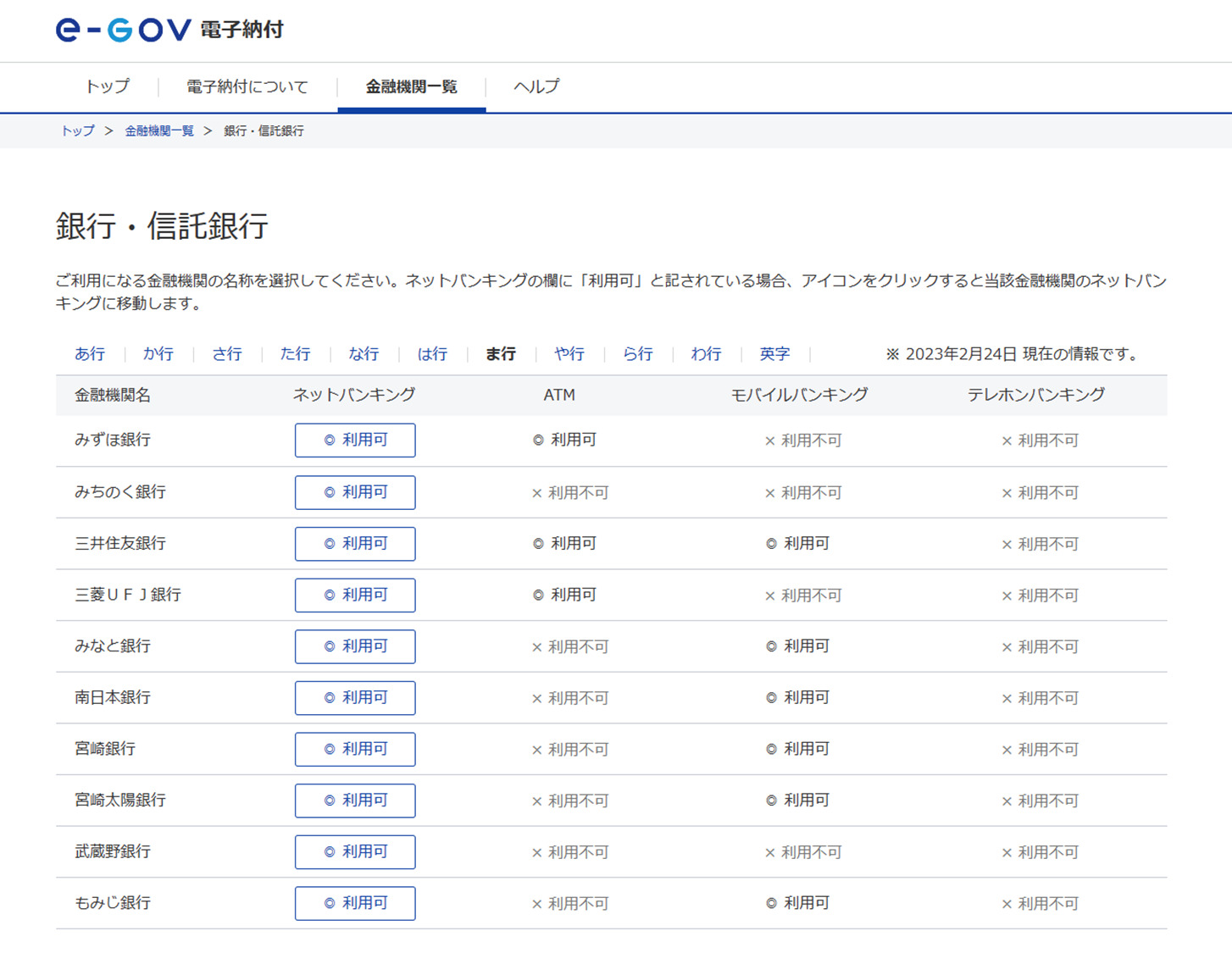The image size is (1232, 953).
Task: Click みちのく銀行 ATM 利用不可 status
Action: [x=570, y=493]
